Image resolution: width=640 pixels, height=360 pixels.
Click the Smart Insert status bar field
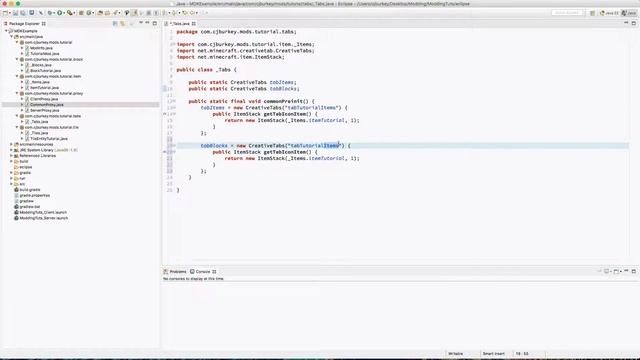pos(494,354)
